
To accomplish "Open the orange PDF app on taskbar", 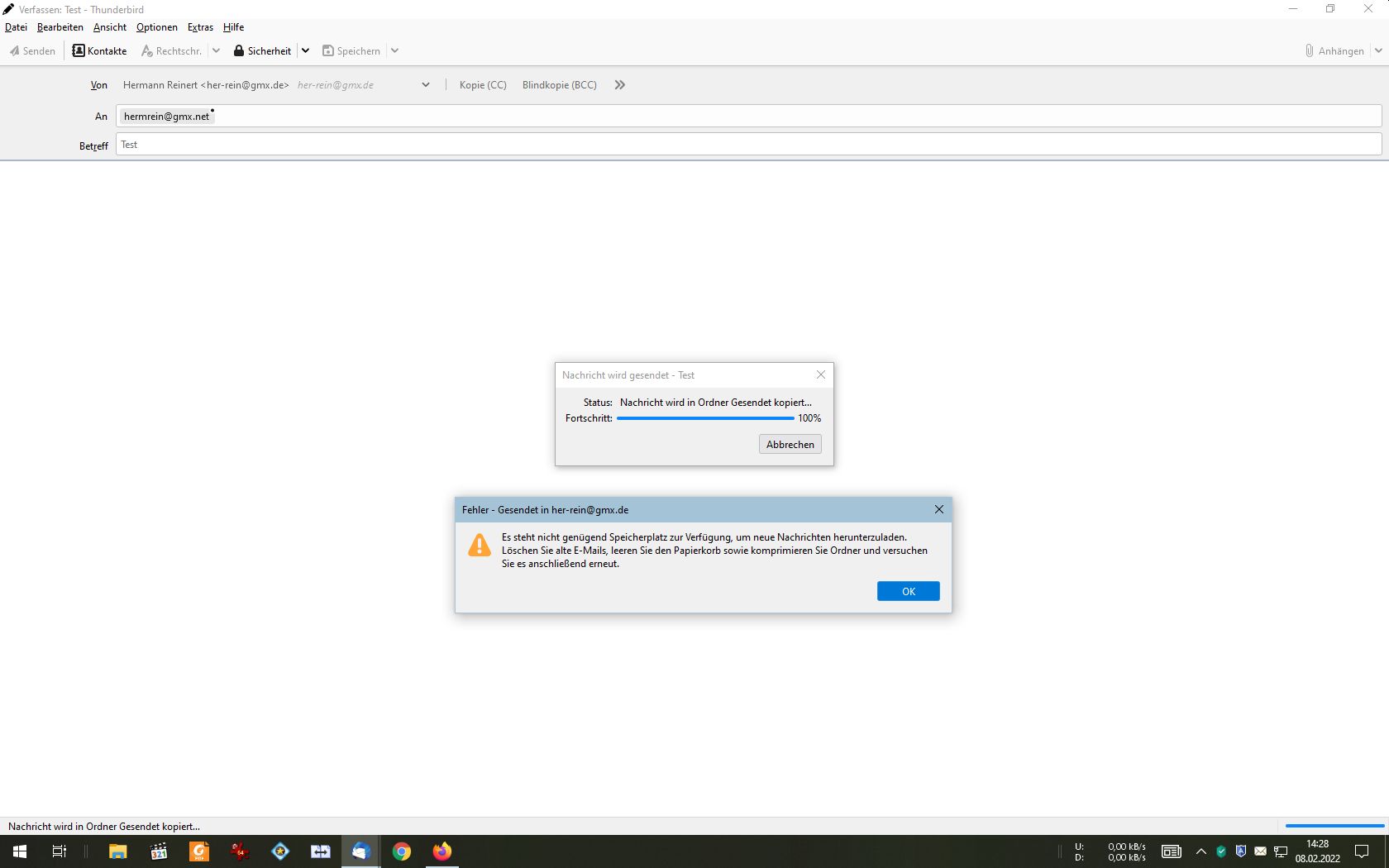I will pyautogui.click(x=199, y=851).
